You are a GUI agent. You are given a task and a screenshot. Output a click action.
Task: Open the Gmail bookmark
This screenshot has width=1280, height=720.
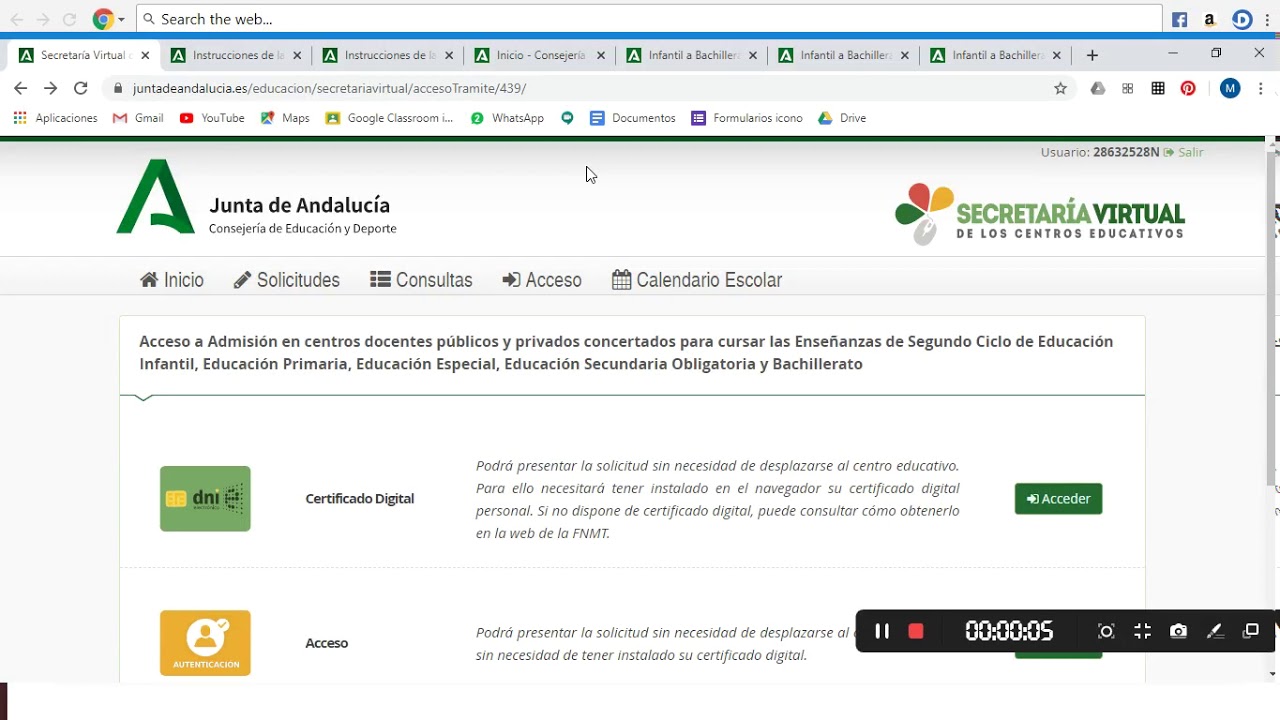click(x=138, y=118)
